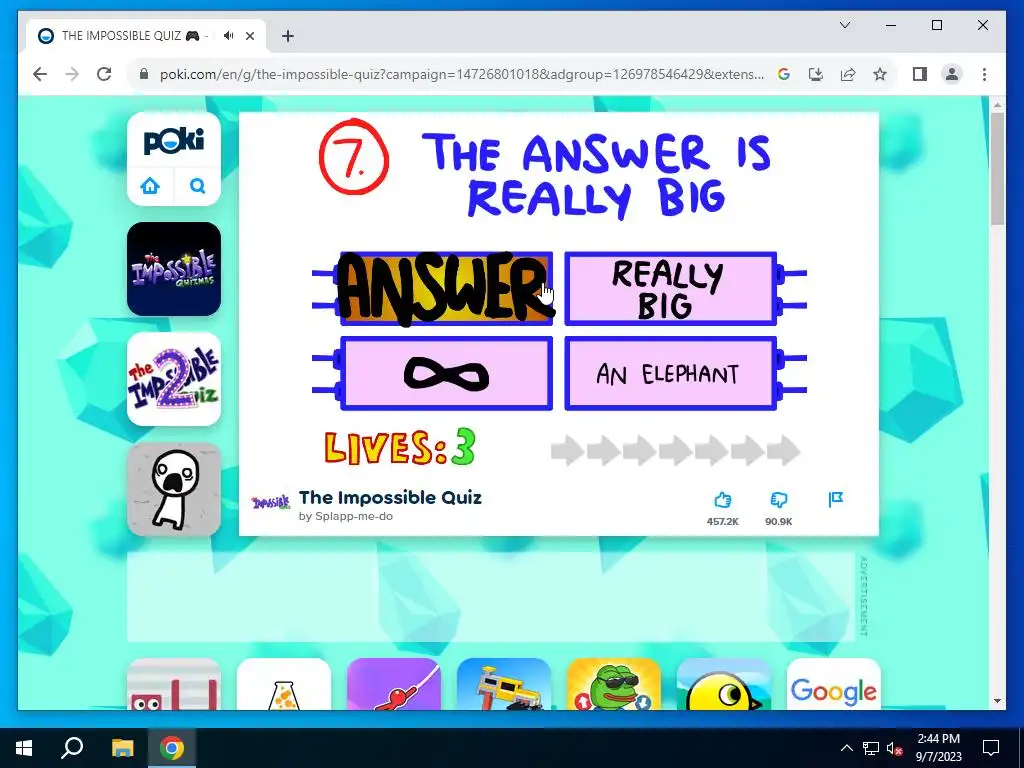Screen dimensions: 1024x768
Task: Open the Chrome profile avatar
Action: tap(952, 74)
